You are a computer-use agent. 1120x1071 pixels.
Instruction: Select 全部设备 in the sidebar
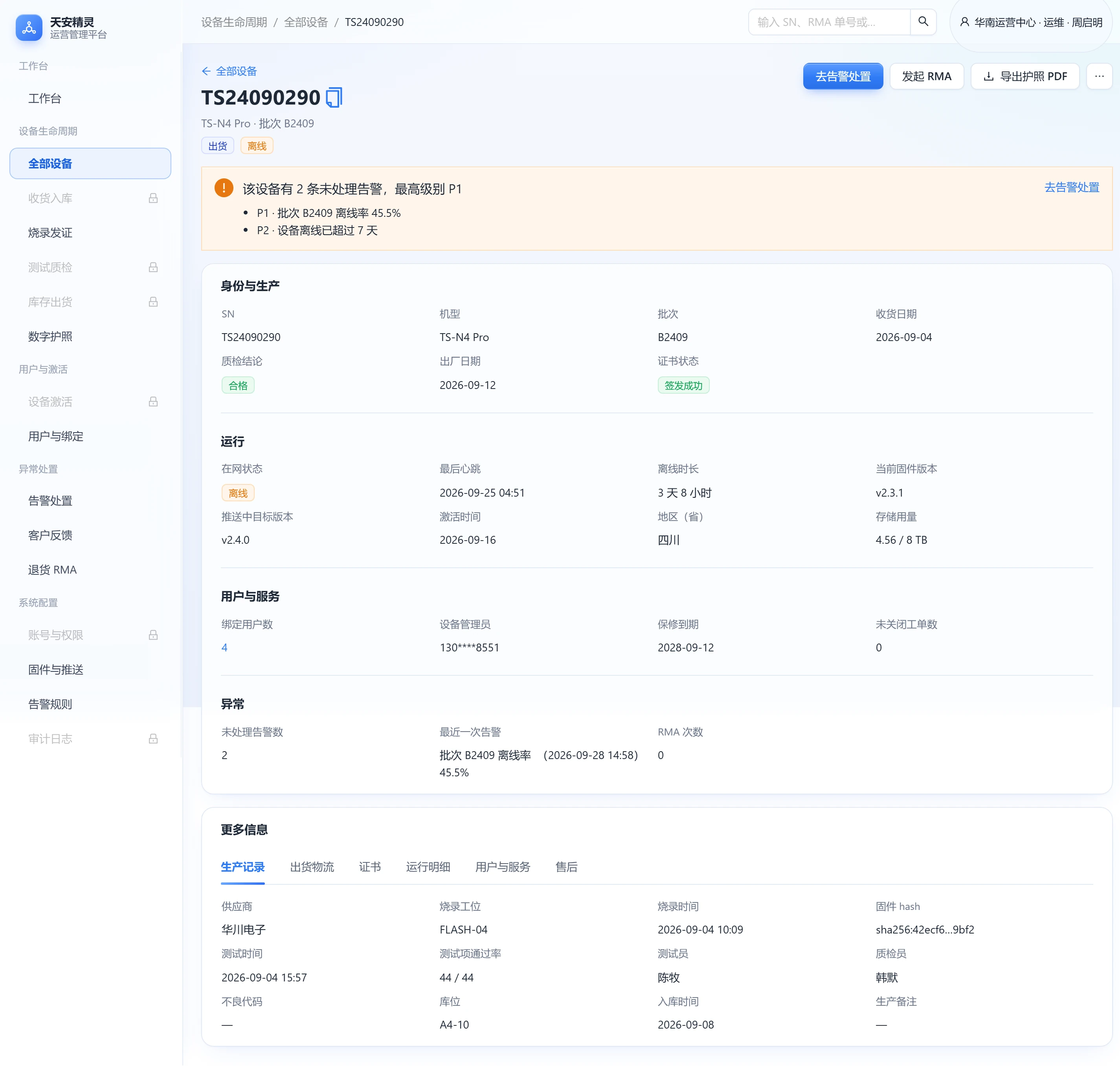coord(90,163)
